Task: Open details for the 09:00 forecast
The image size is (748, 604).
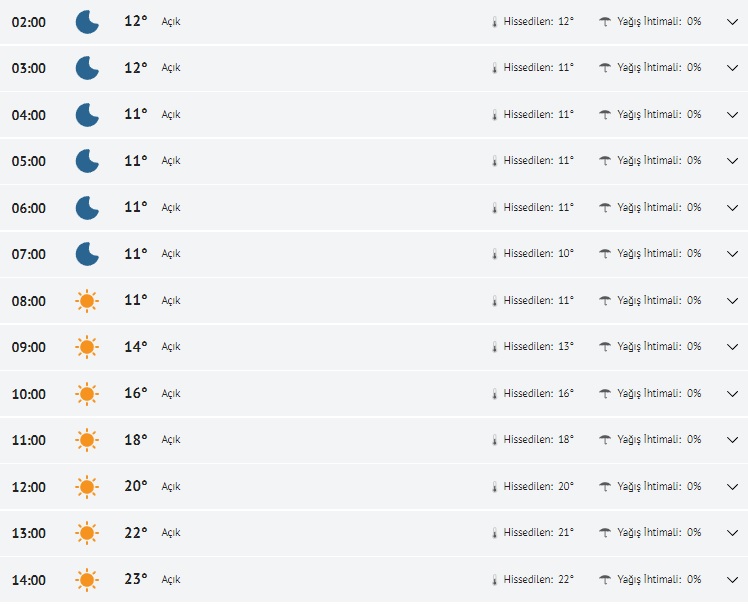Action: (732, 348)
